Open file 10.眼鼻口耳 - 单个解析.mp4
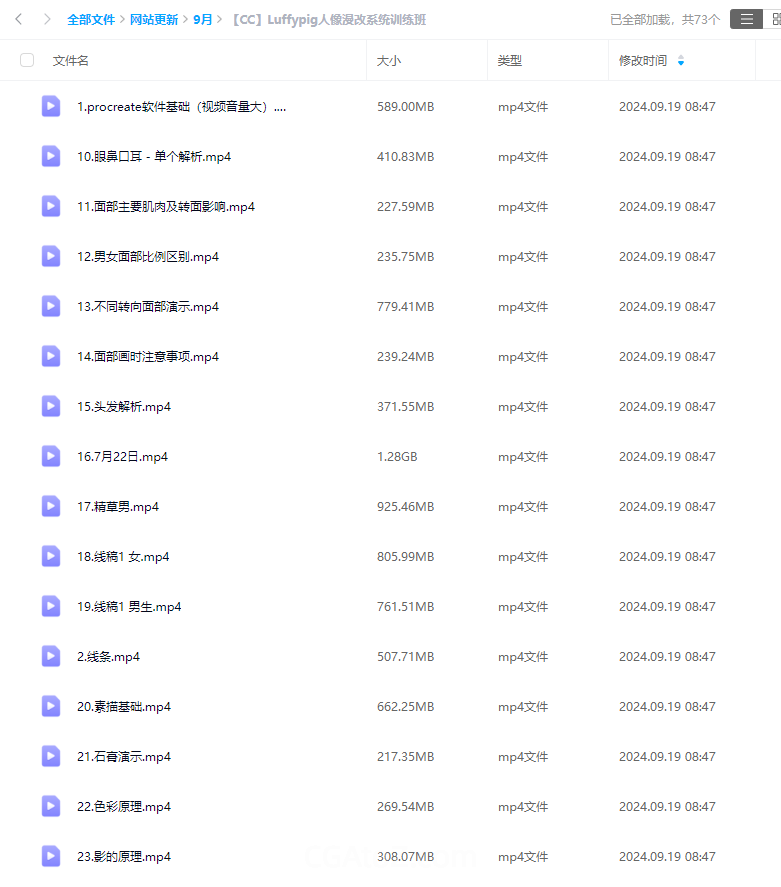781x887 pixels. click(x=154, y=157)
